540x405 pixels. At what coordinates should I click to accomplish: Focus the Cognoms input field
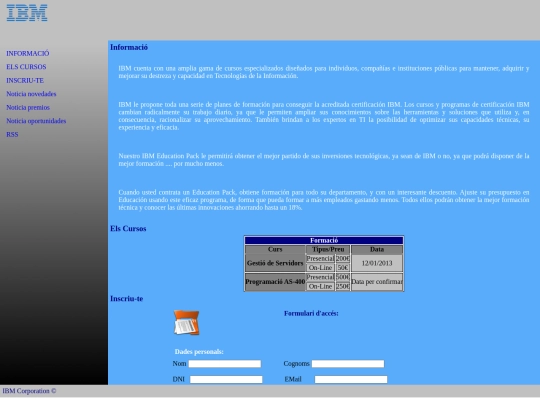click(348, 364)
